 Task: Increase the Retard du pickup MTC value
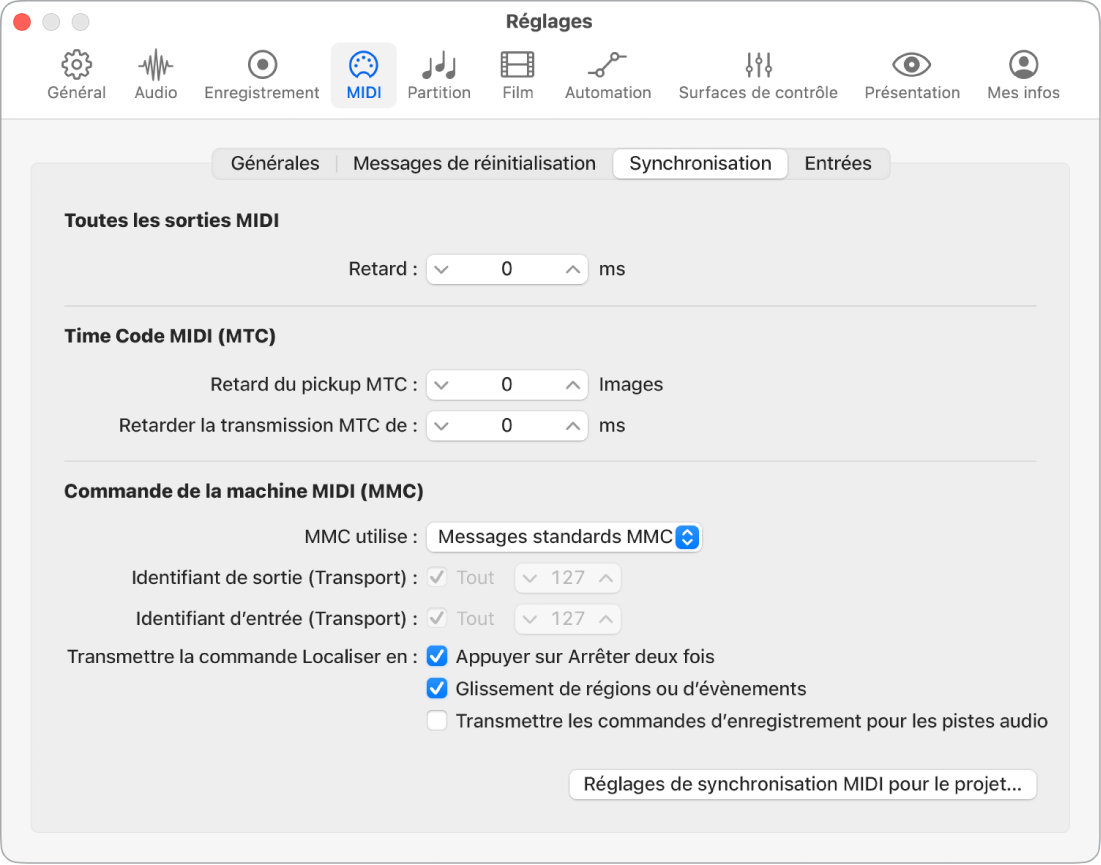coord(574,385)
